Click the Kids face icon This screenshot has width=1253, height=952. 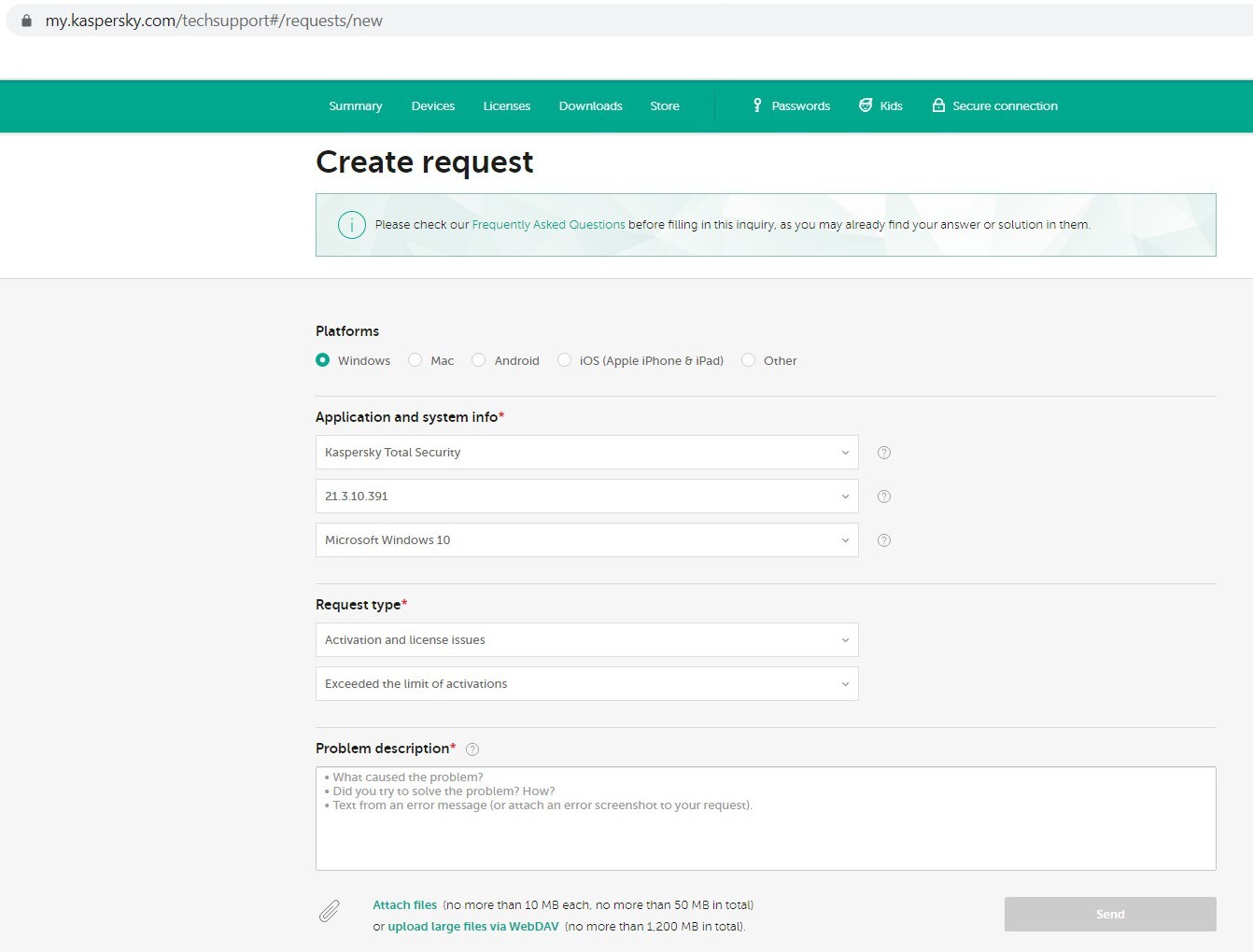click(x=866, y=105)
